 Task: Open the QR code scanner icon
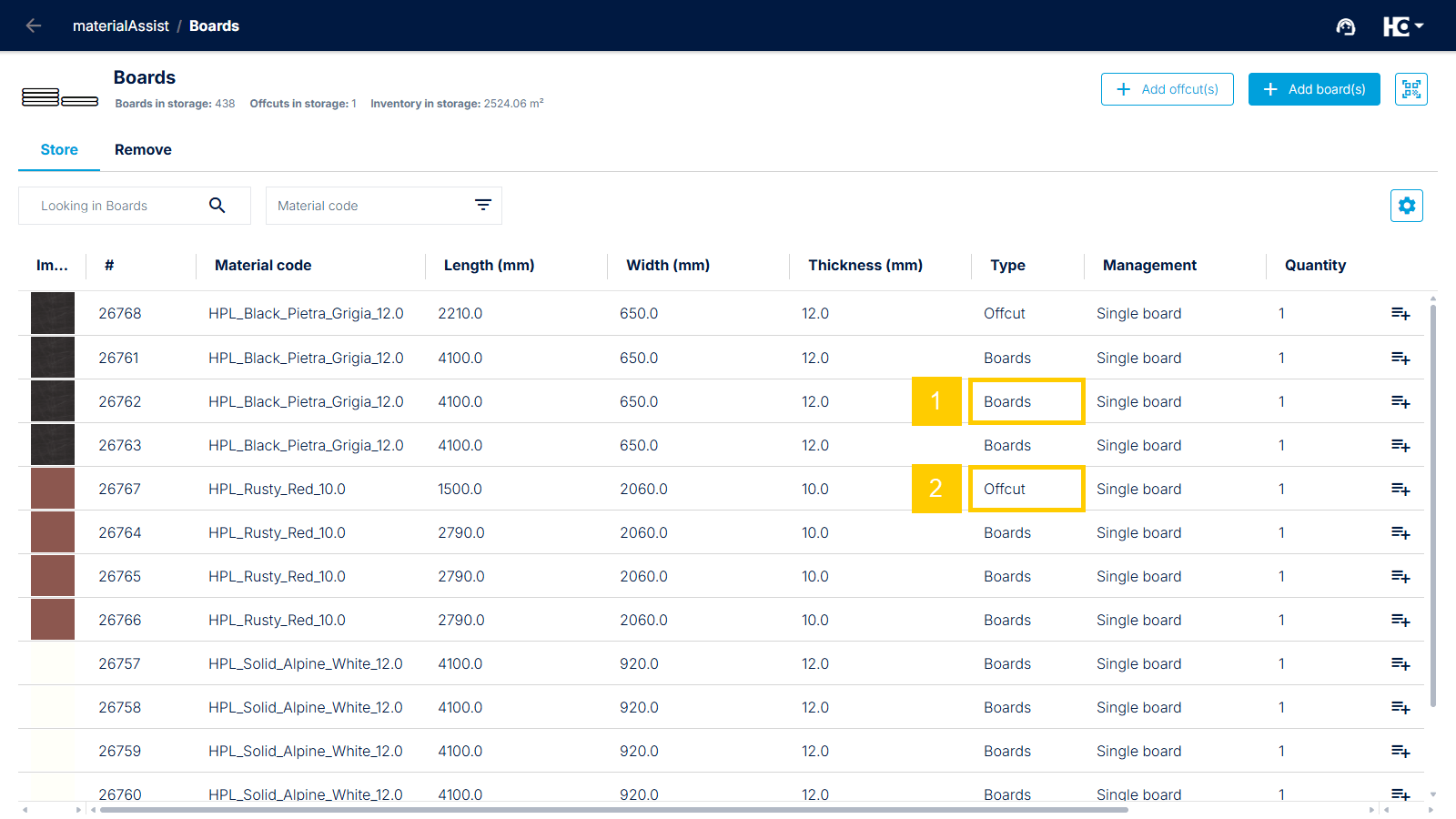[1411, 89]
